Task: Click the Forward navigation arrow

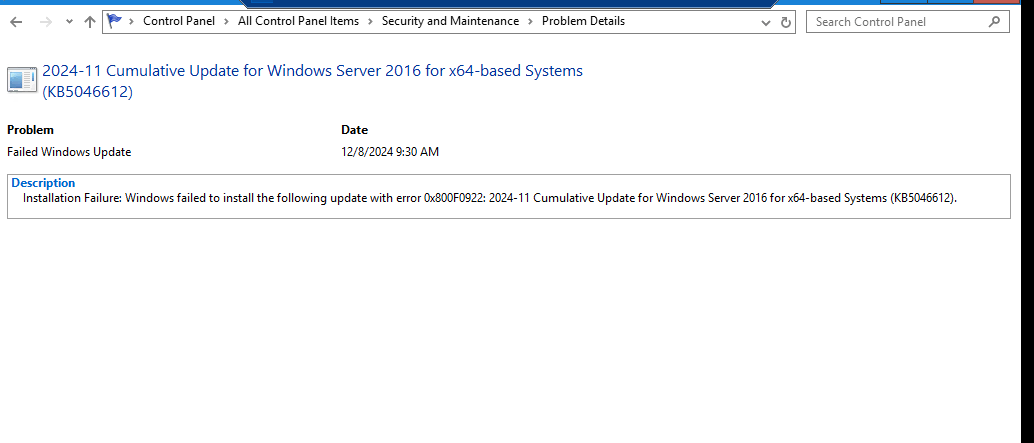Action: tap(46, 22)
